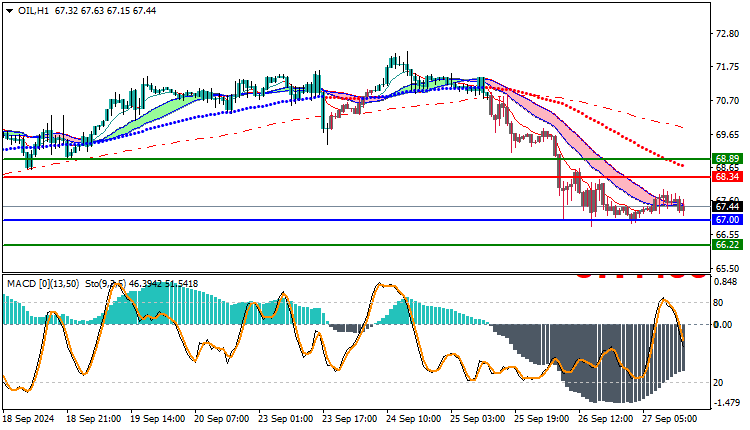Click the 69.65 price scale value
750x430 pixels.
click(x=727, y=135)
